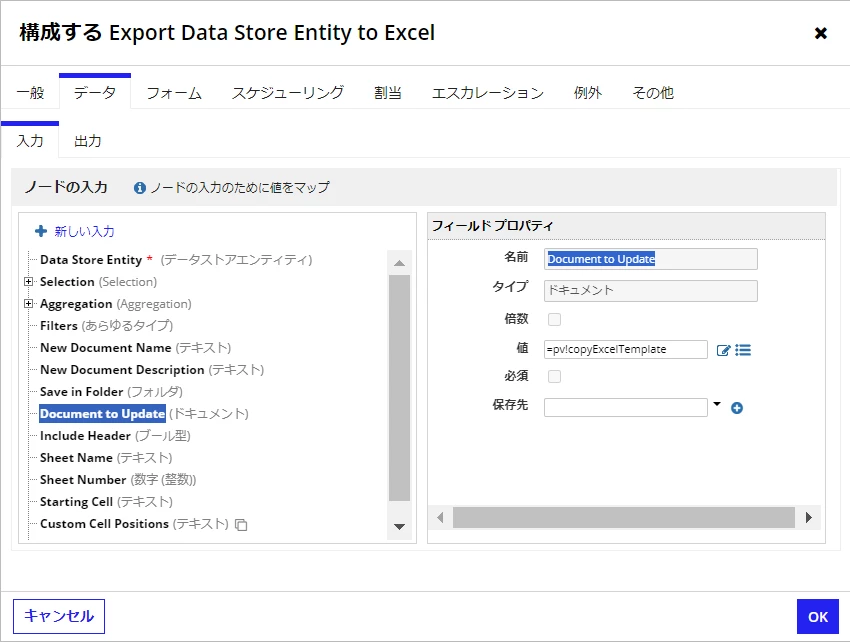Select the Selection input row
Screen dimensions: 850x642
click(98, 282)
